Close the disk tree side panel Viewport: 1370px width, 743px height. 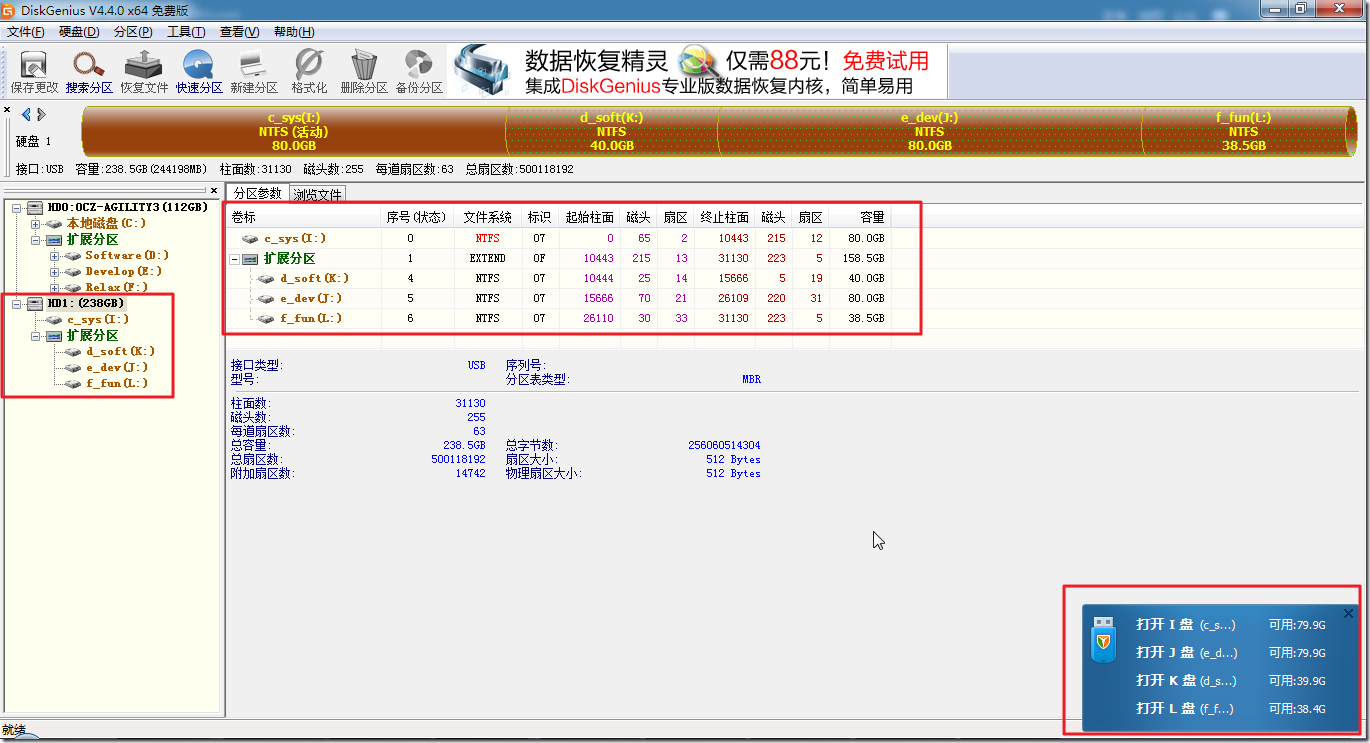213,190
